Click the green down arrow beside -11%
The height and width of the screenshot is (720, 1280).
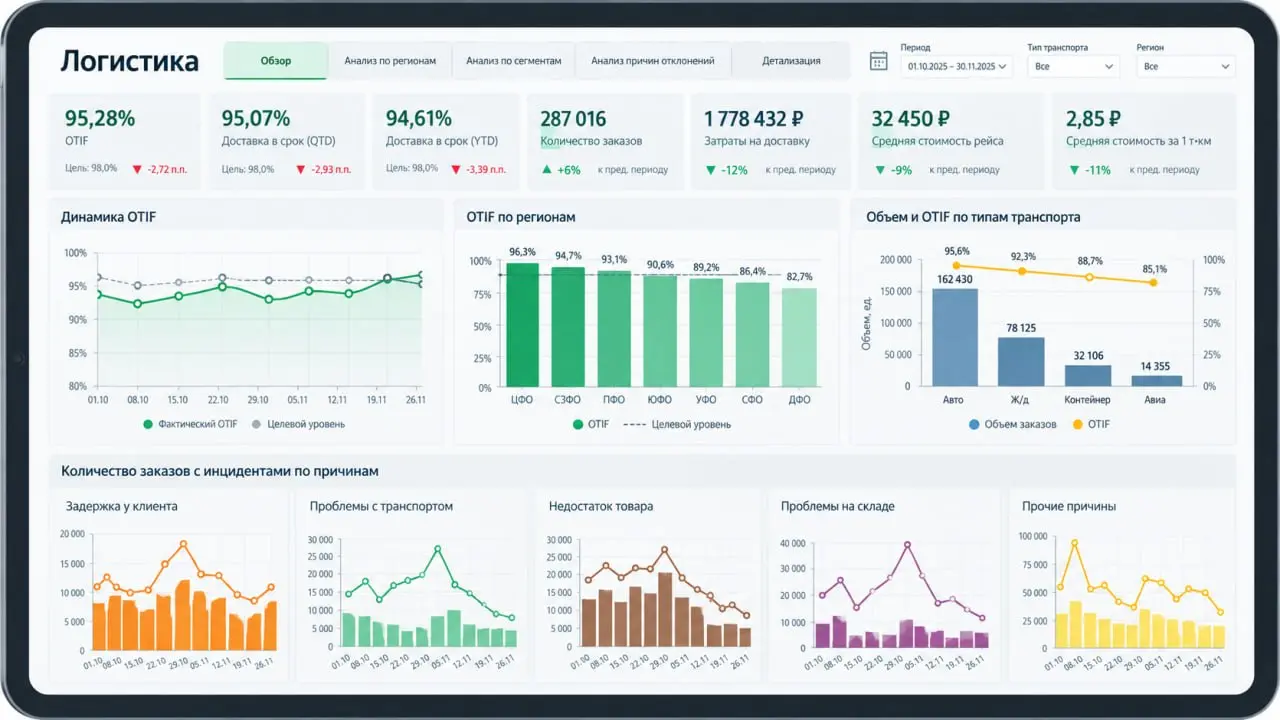point(1073,170)
